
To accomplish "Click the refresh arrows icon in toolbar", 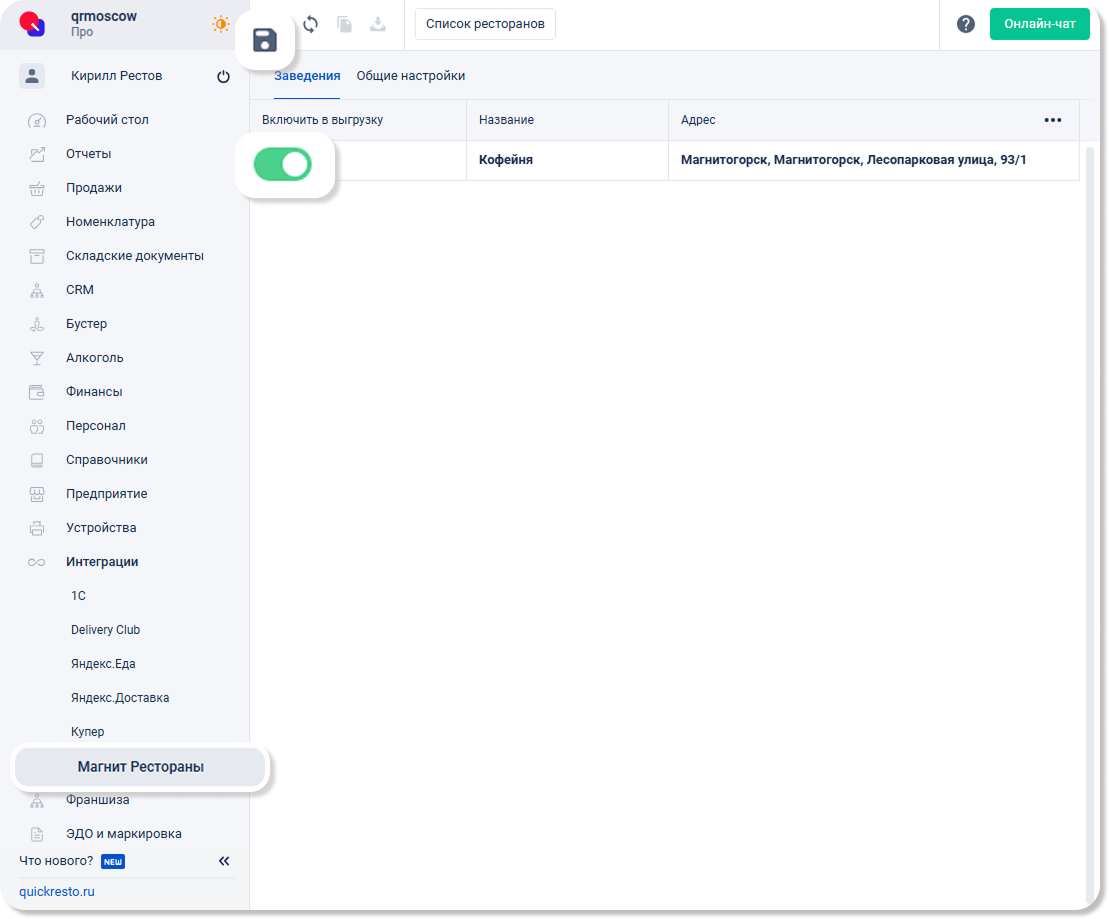I will click(x=311, y=24).
